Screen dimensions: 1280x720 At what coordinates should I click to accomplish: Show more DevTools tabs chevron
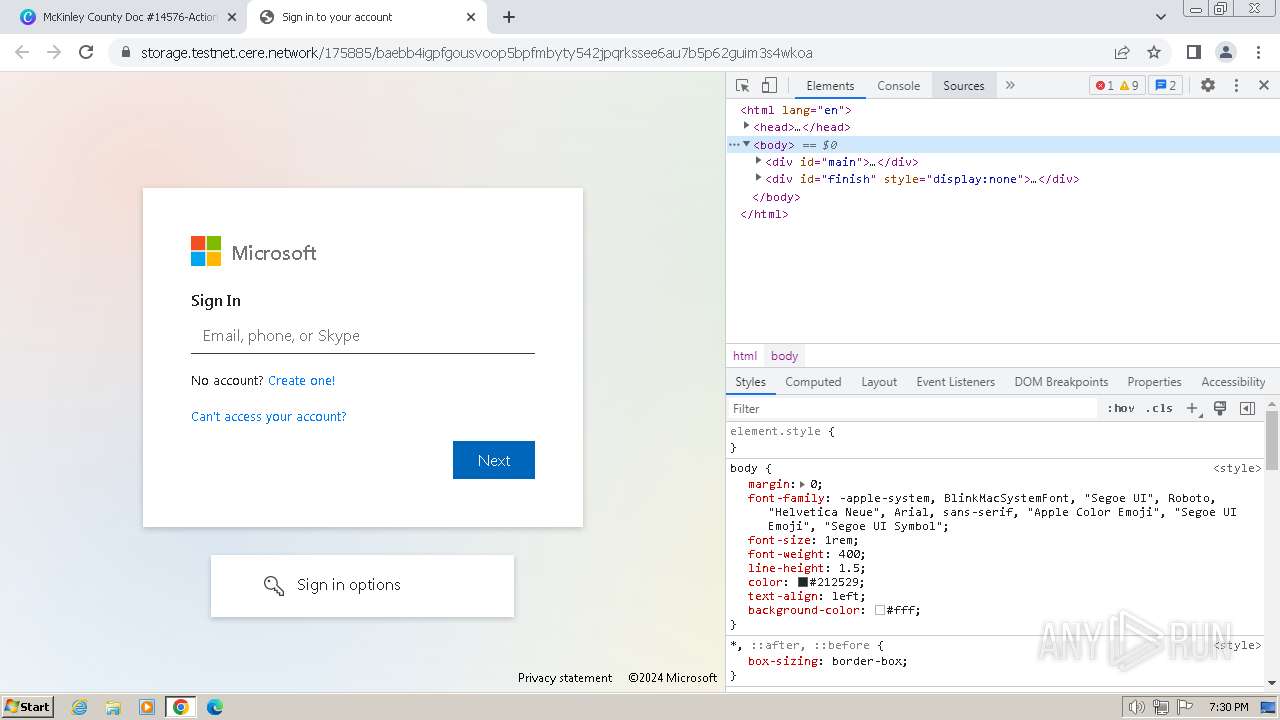coord(1010,86)
